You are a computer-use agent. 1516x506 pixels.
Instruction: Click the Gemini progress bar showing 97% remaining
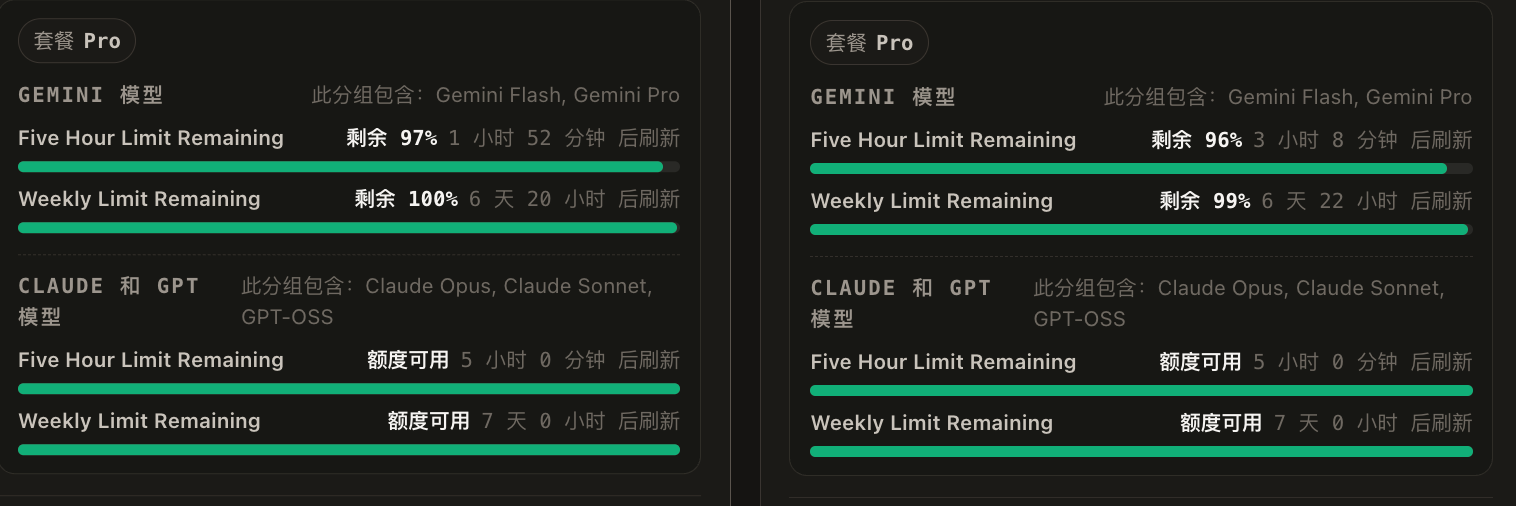click(349, 167)
